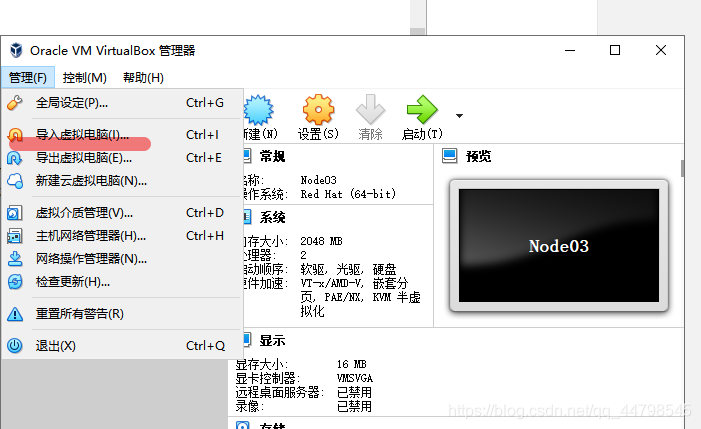Open 虚拟介质管理(V)... entry
The width and height of the screenshot is (701, 429).
122,213
